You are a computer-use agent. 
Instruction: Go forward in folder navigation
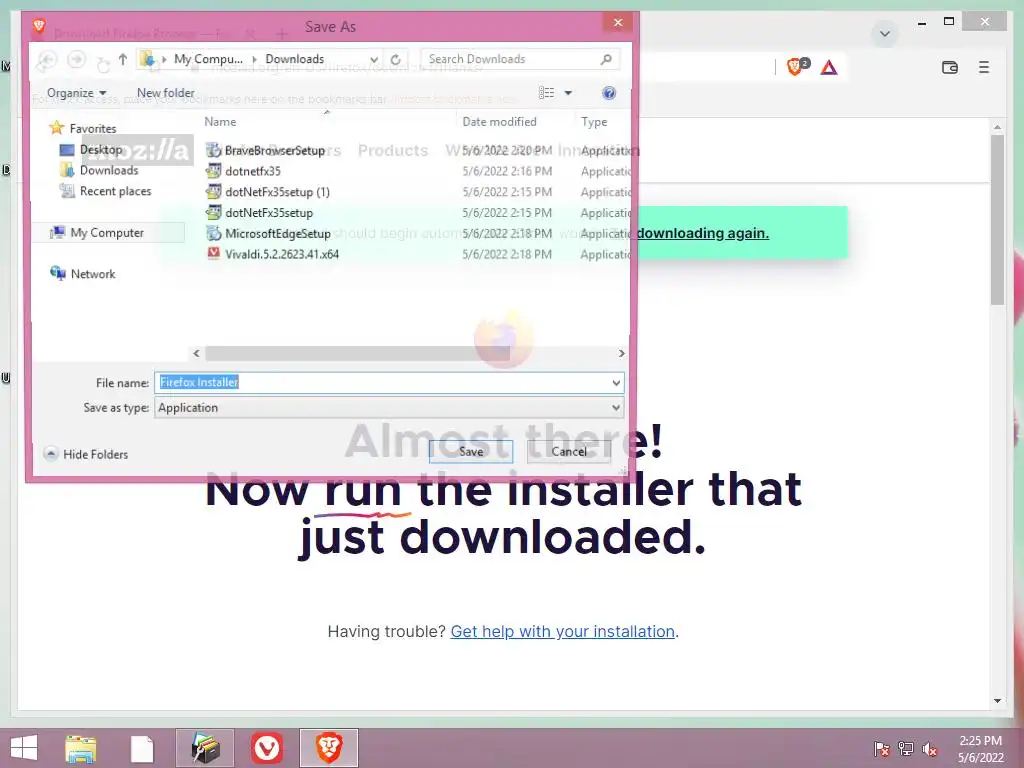(x=76, y=59)
